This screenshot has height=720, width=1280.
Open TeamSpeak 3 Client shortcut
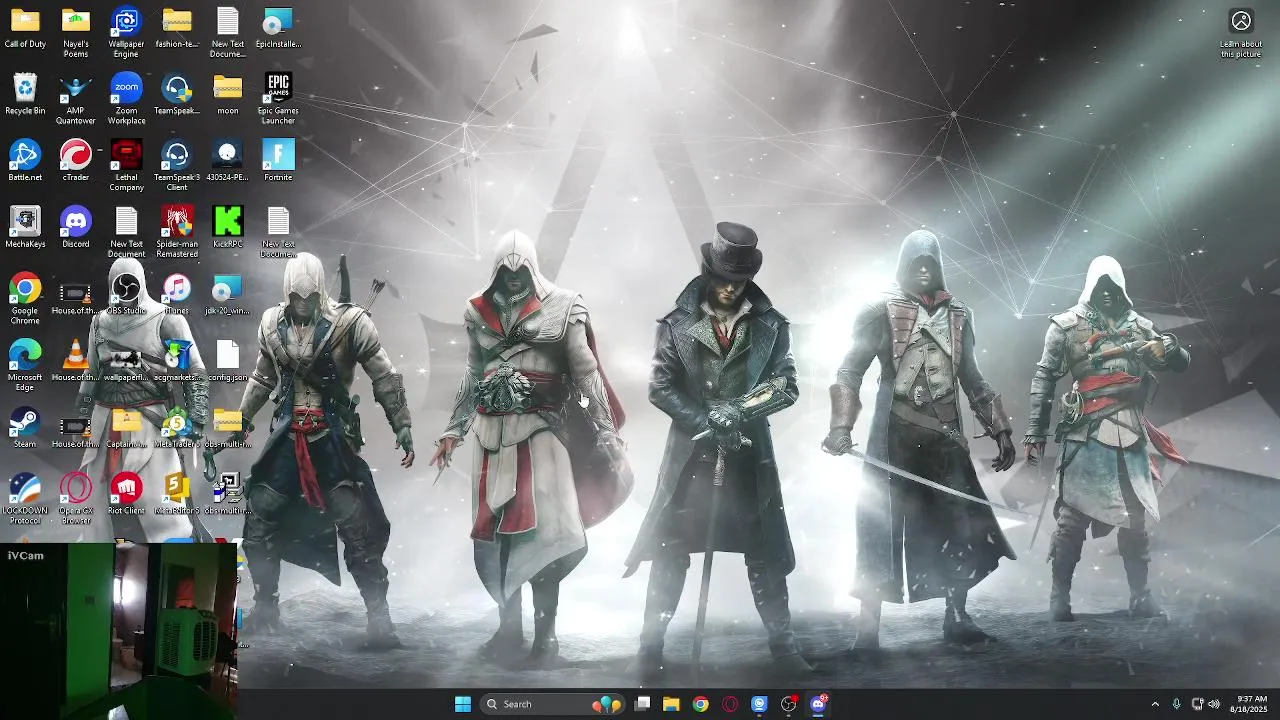177,166
